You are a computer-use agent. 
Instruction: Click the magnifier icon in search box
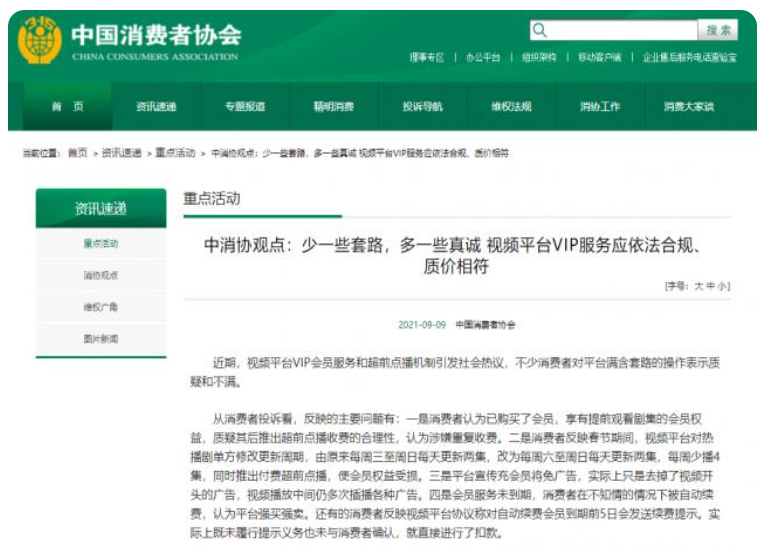point(540,30)
